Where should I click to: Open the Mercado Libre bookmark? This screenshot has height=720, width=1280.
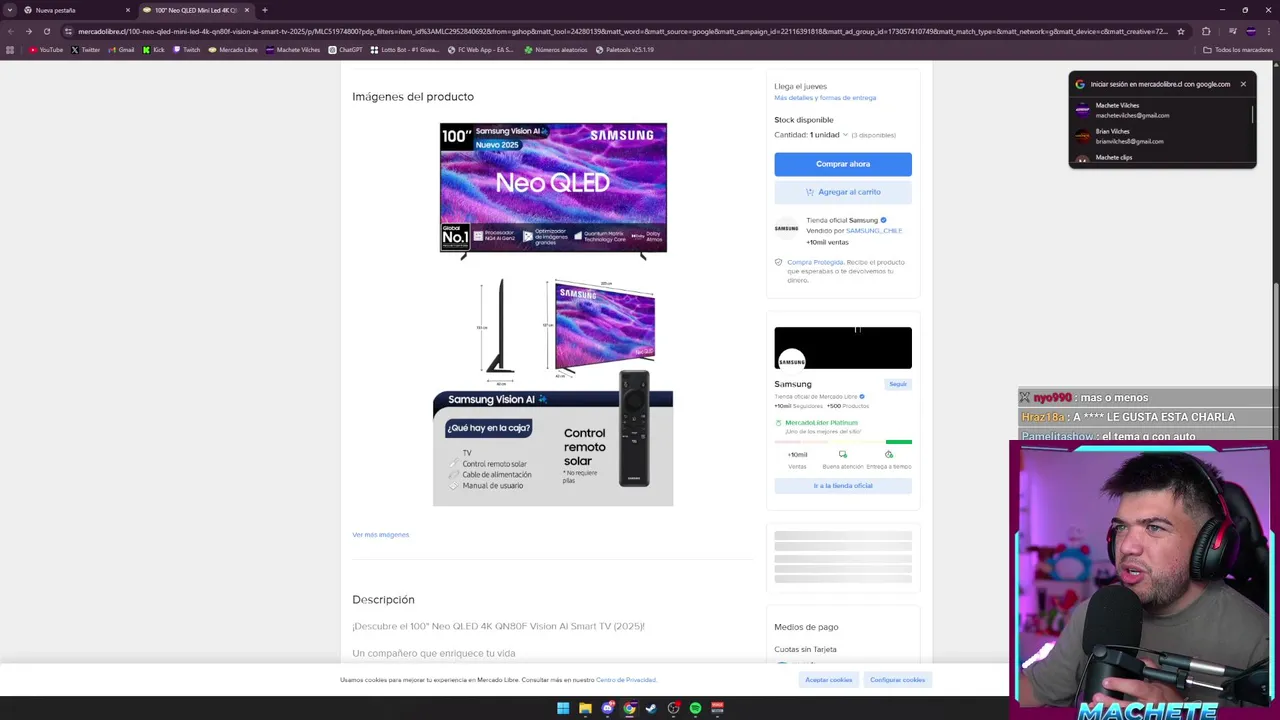point(233,49)
